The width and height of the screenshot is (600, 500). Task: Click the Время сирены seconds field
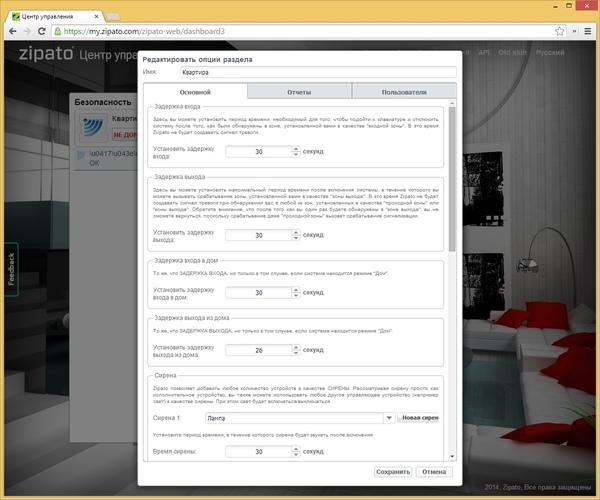pos(259,451)
